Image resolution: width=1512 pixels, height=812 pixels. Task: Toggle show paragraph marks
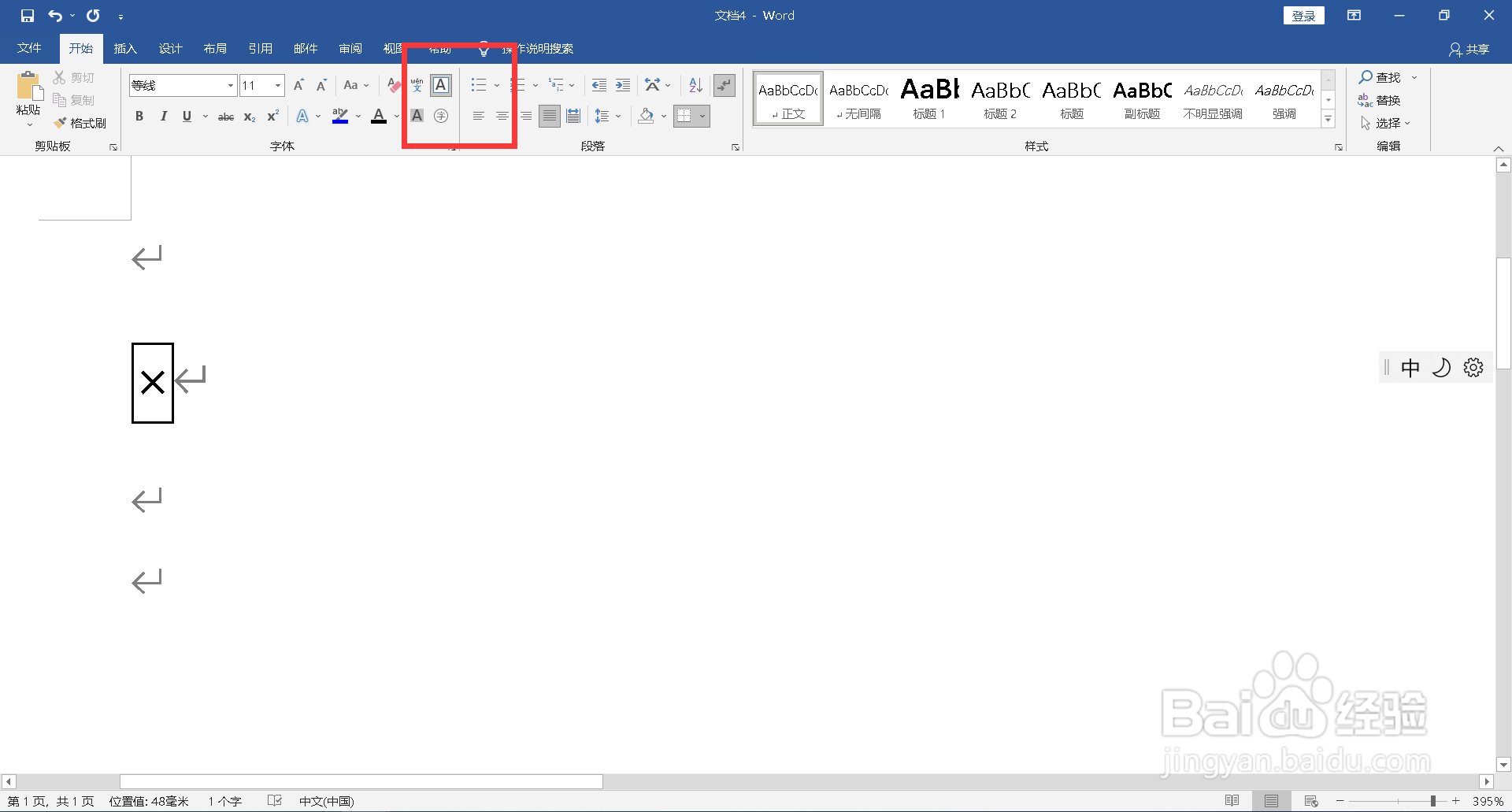tap(724, 85)
